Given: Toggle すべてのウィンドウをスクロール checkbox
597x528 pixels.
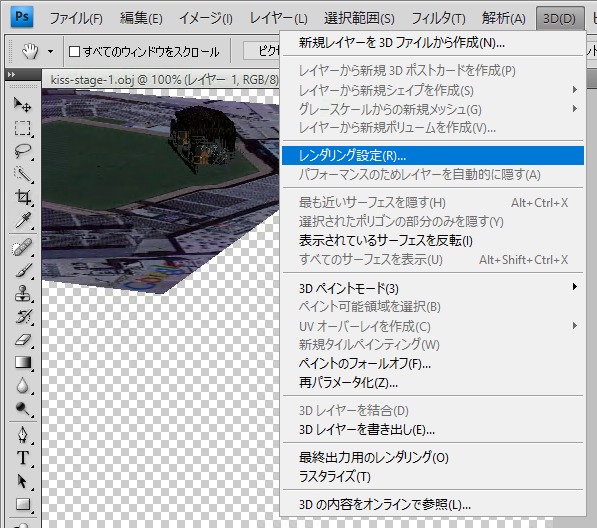Looking at the screenshot, I should 74,51.
